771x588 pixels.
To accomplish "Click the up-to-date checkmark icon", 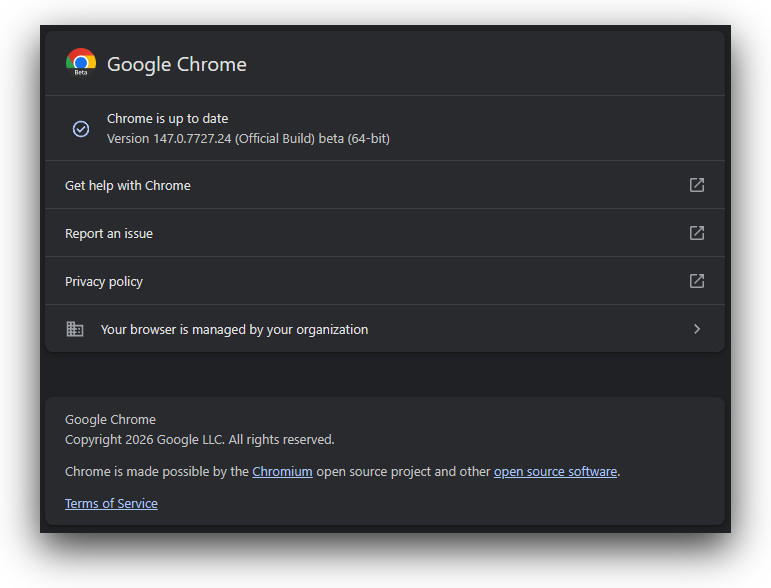I will click(x=81, y=129).
